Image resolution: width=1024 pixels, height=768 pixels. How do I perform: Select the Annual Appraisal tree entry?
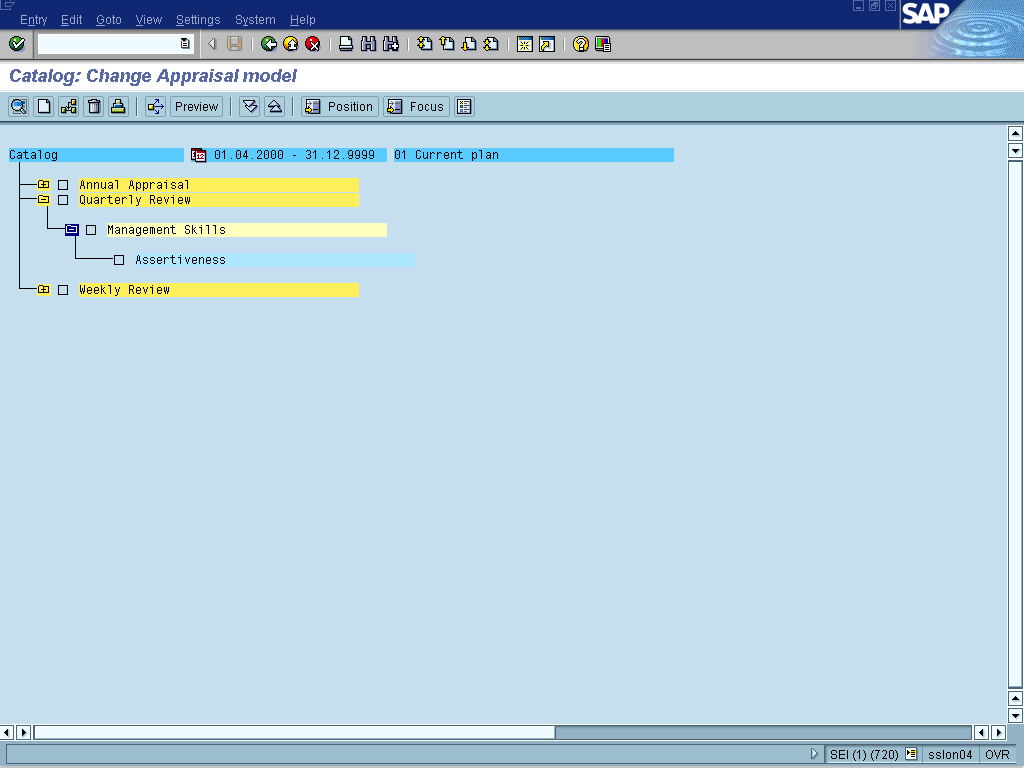[219, 185]
